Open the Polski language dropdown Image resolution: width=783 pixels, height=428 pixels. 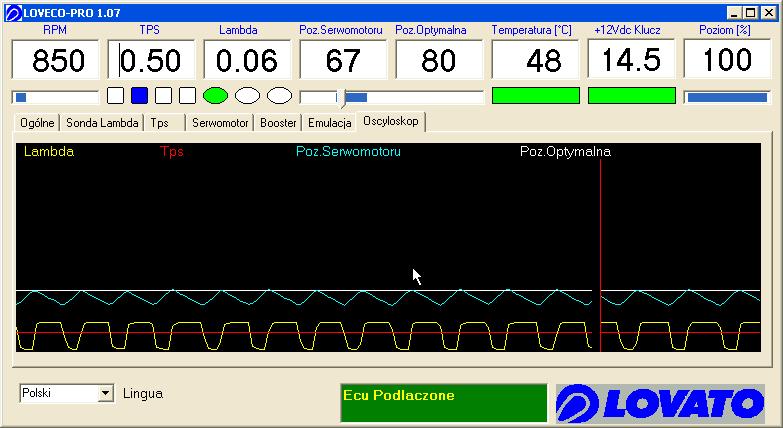pos(105,394)
